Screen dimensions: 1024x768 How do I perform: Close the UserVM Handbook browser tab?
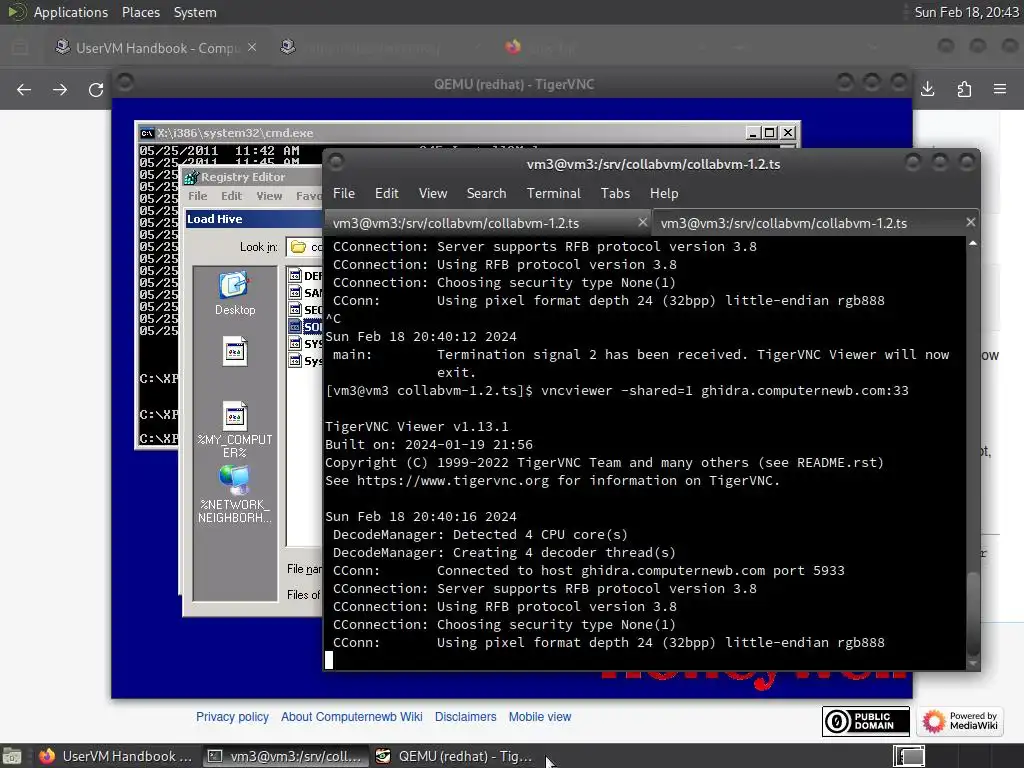pyautogui.click(x=252, y=47)
